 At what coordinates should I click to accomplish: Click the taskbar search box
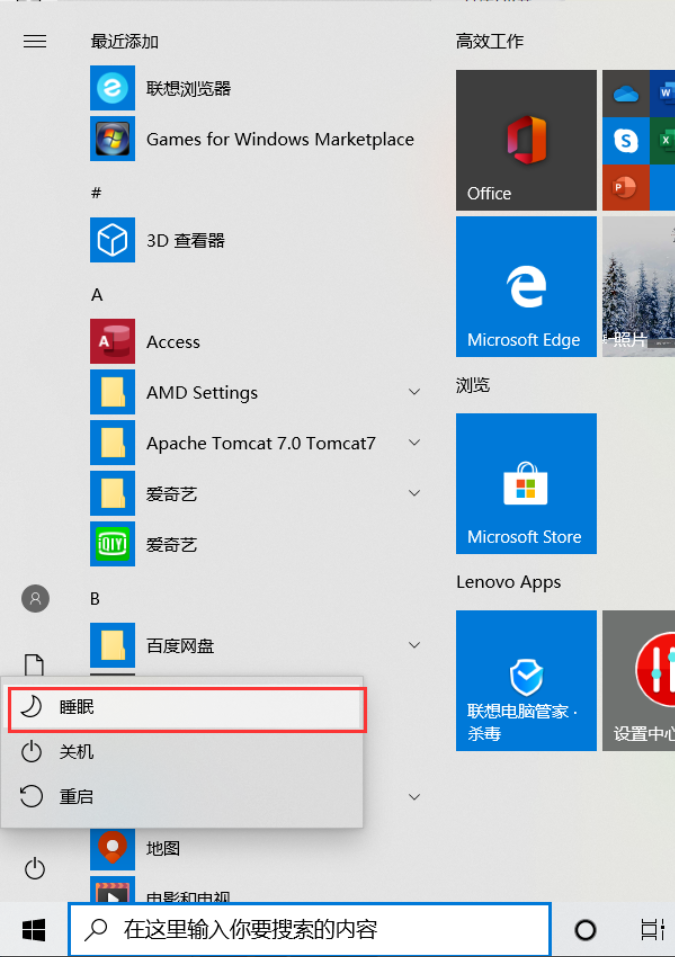point(310,930)
